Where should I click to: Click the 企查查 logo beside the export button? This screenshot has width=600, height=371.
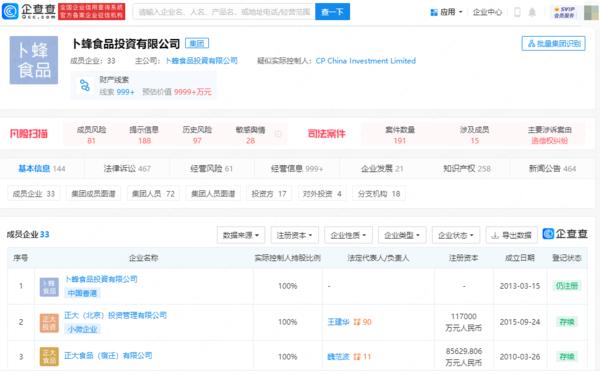pyautogui.click(x=565, y=234)
